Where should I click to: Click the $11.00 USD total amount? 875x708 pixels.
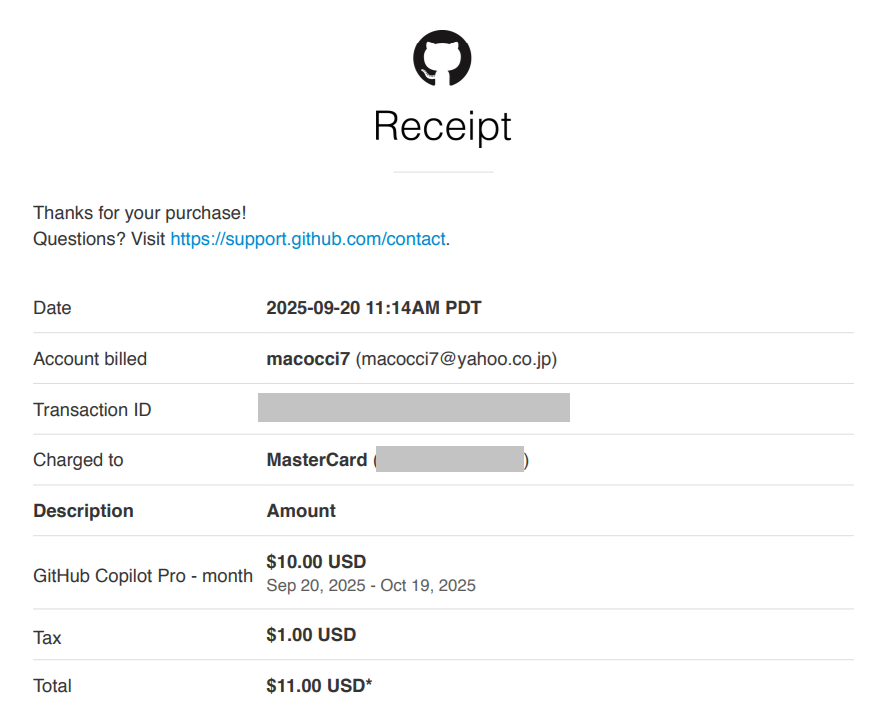pyautogui.click(x=319, y=686)
